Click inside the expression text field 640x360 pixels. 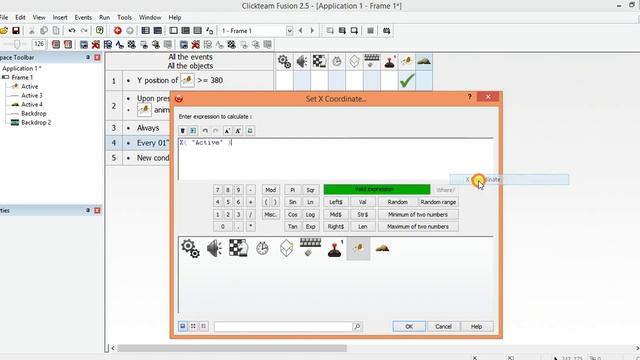tap(336, 159)
